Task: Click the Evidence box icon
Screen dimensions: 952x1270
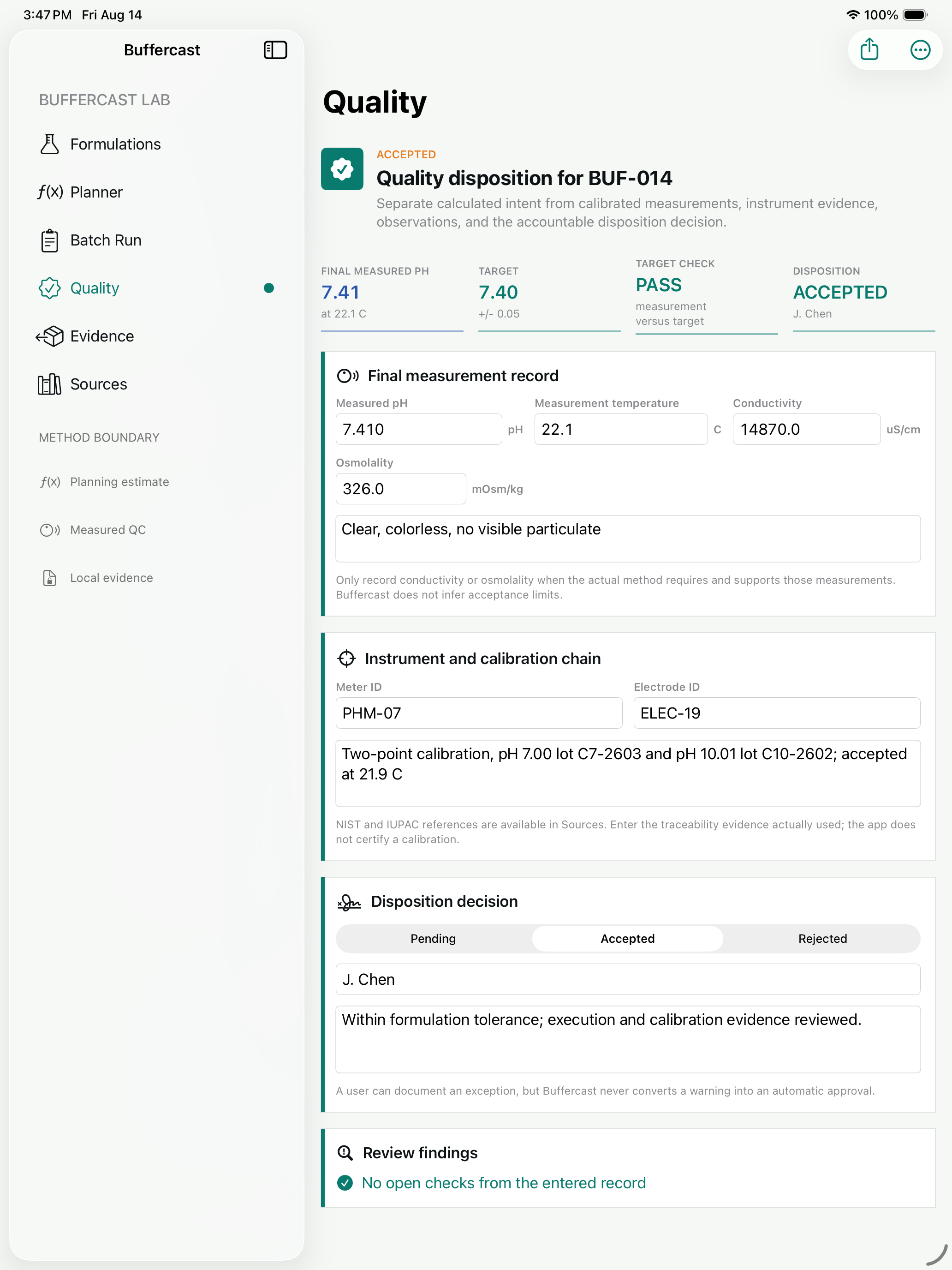Action: pos(49,336)
